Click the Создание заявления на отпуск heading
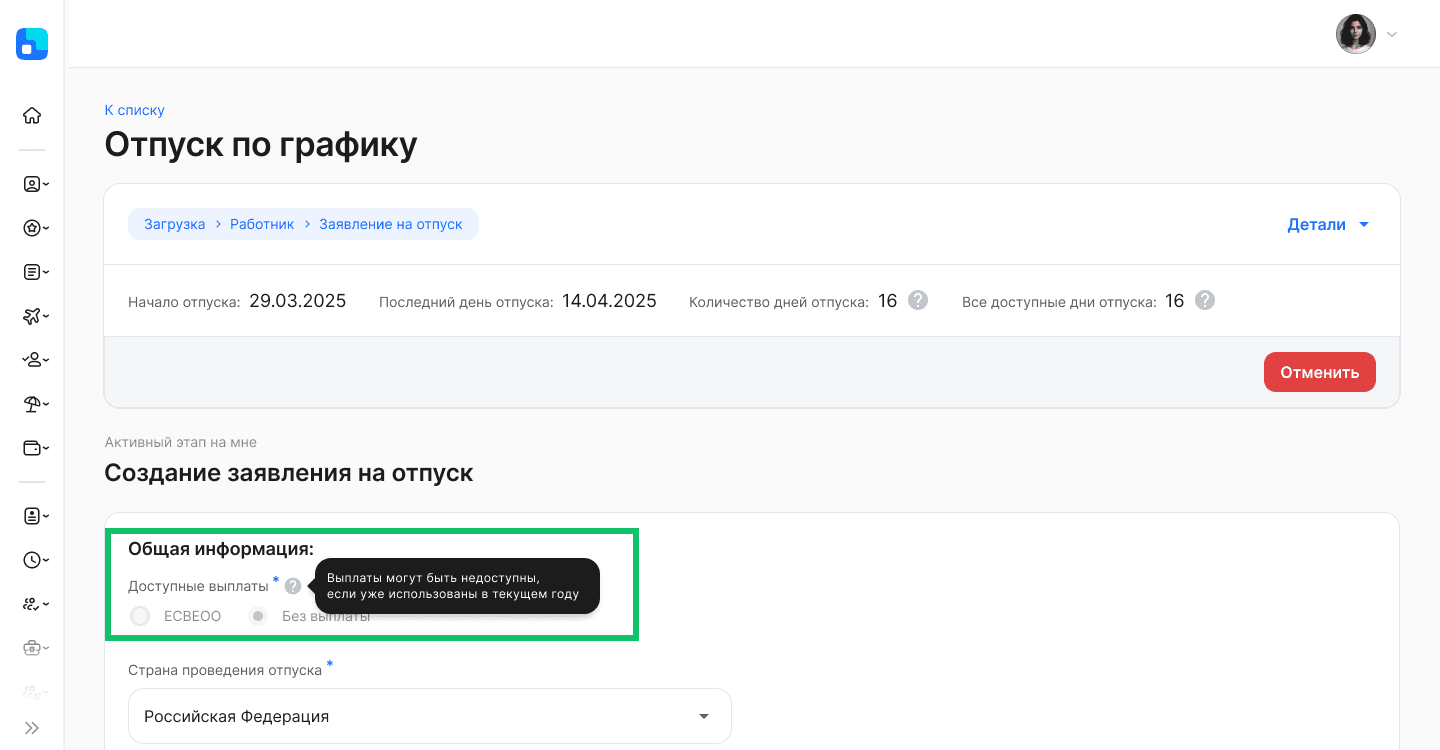Viewport: 1440px width, 750px height. (288, 473)
